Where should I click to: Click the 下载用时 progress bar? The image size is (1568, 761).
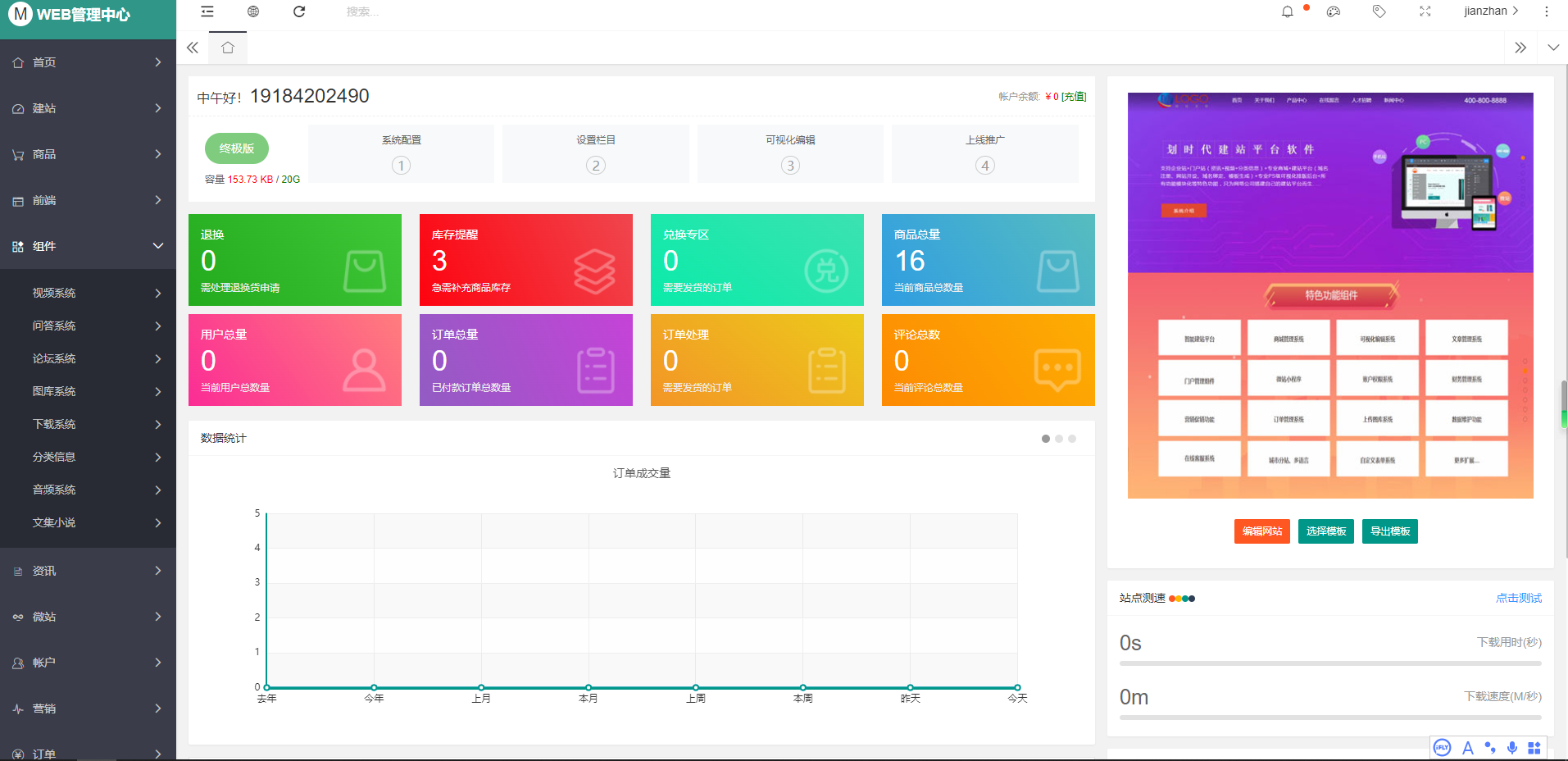click(1329, 663)
